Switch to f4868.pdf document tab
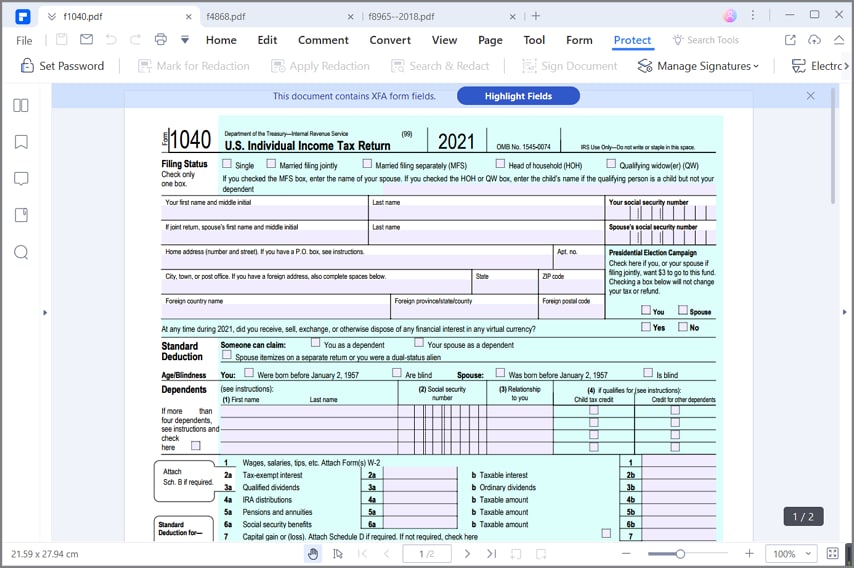This screenshot has width=854, height=568. pyautogui.click(x=226, y=17)
